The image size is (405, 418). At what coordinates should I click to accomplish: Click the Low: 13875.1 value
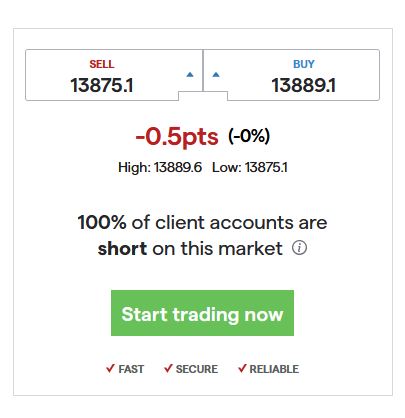coord(250,167)
